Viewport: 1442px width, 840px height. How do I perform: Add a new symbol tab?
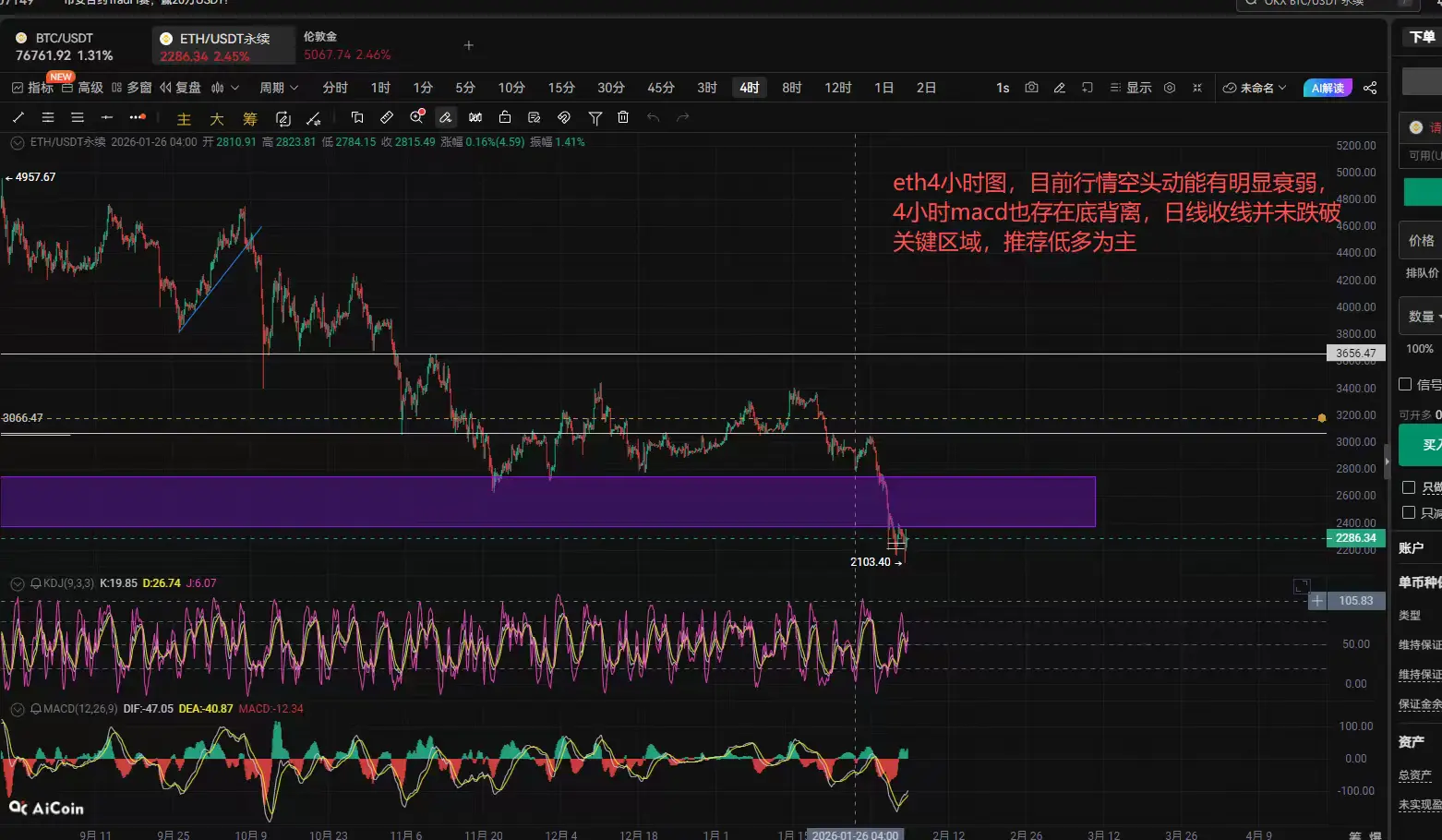tap(468, 45)
